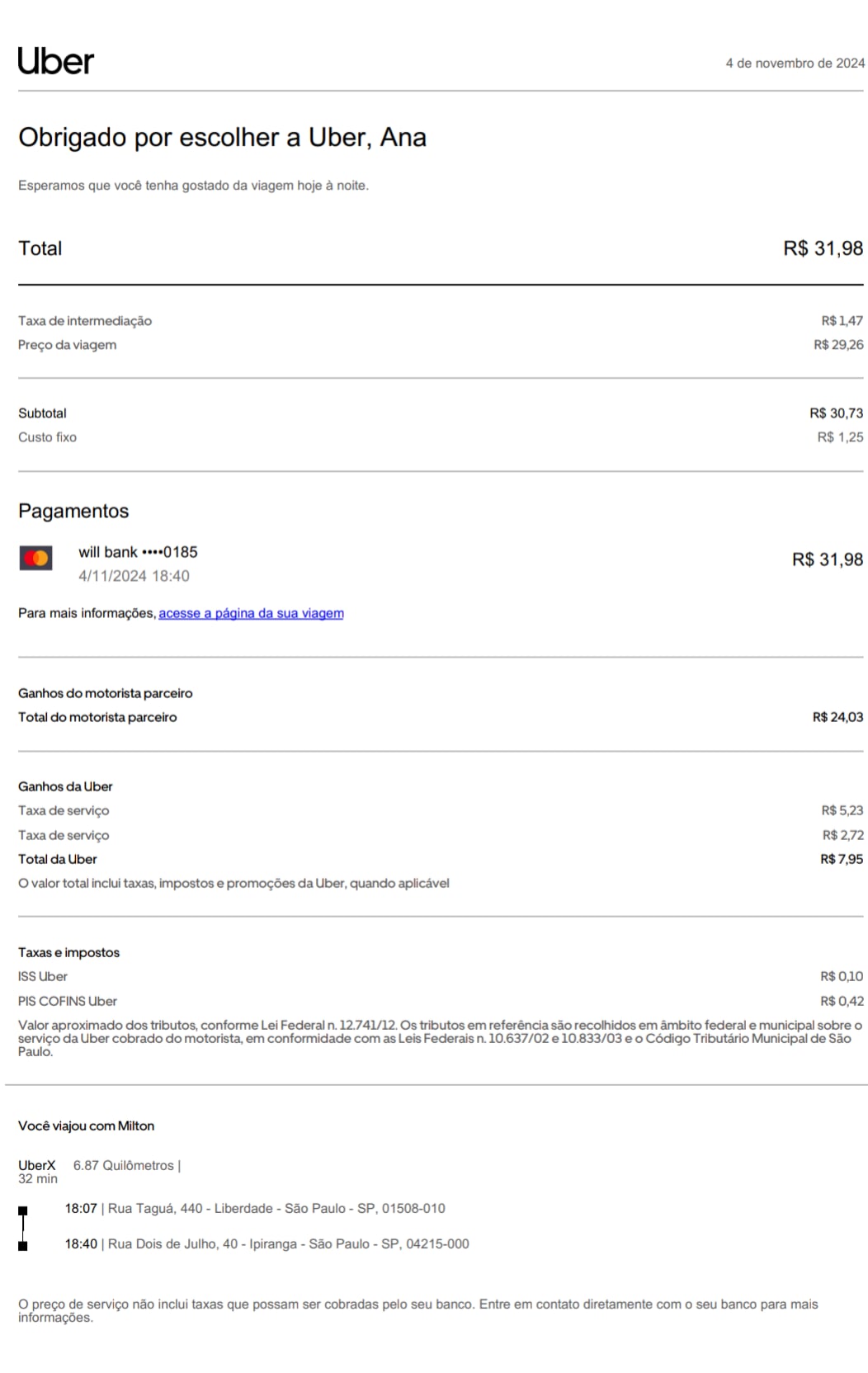Click the pickup address on Rua Taguá
The width and height of the screenshot is (868, 1373).
tap(276, 1209)
